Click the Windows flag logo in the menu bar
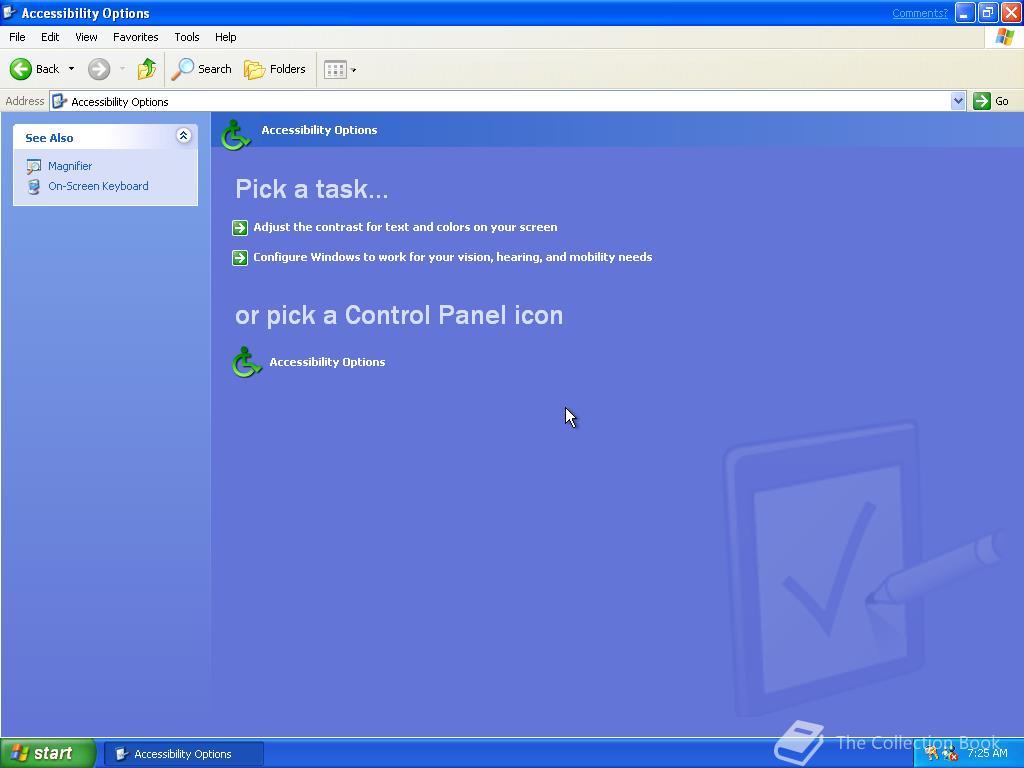 pyautogui.click(x=1004, y=37)
